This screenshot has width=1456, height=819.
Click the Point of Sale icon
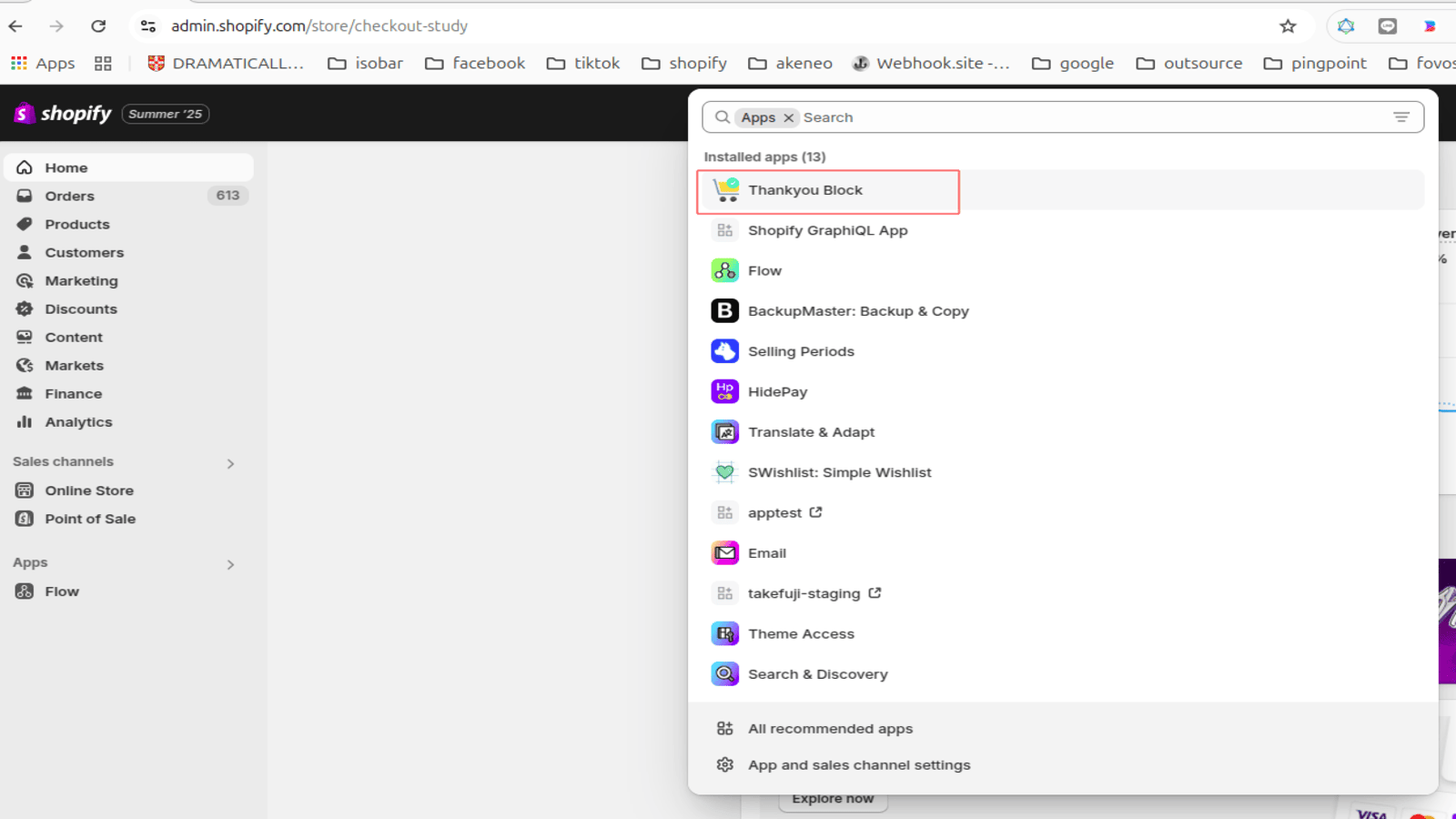(25, 518)
